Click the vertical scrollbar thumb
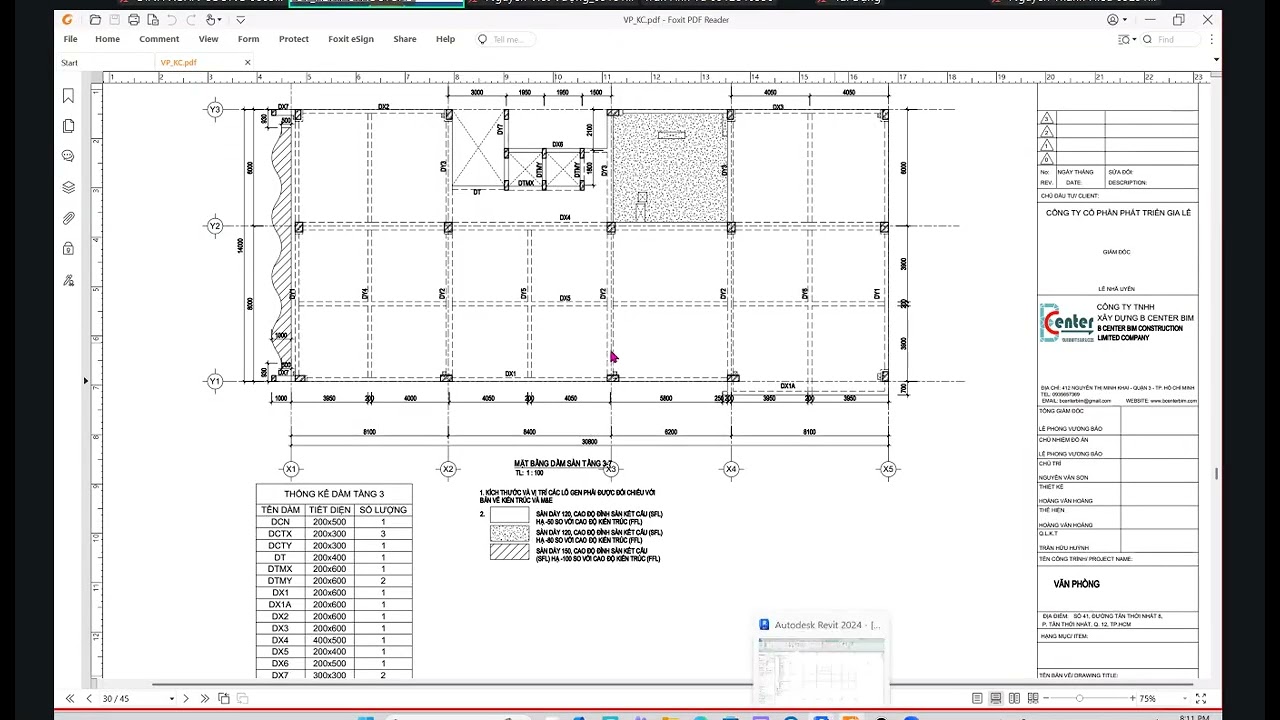The height and width of the screenshot is (720, 1280). [1216, 473]
